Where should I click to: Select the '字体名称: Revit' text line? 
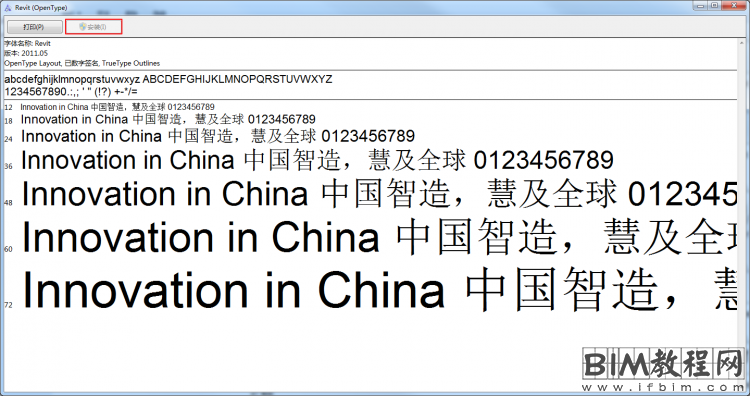pos(27,44)
